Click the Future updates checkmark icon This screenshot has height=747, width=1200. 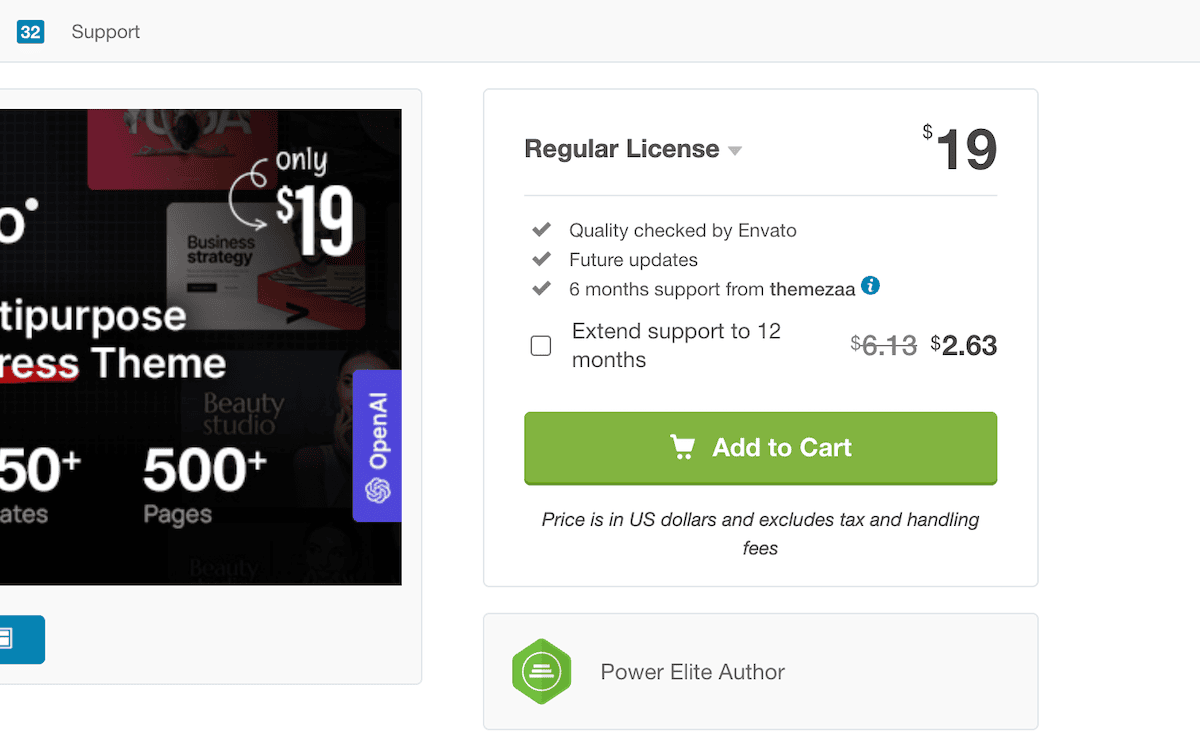pyautogui.click(x=541, y=259)
